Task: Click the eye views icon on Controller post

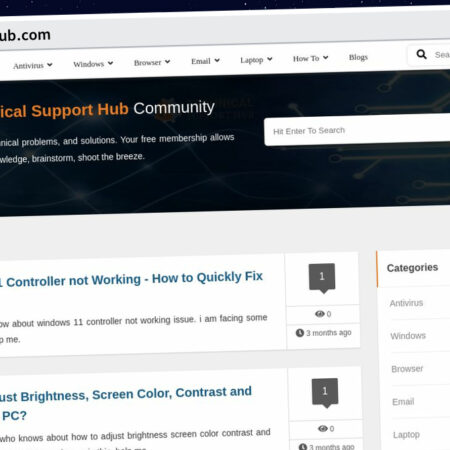Action: click(320, 314)
